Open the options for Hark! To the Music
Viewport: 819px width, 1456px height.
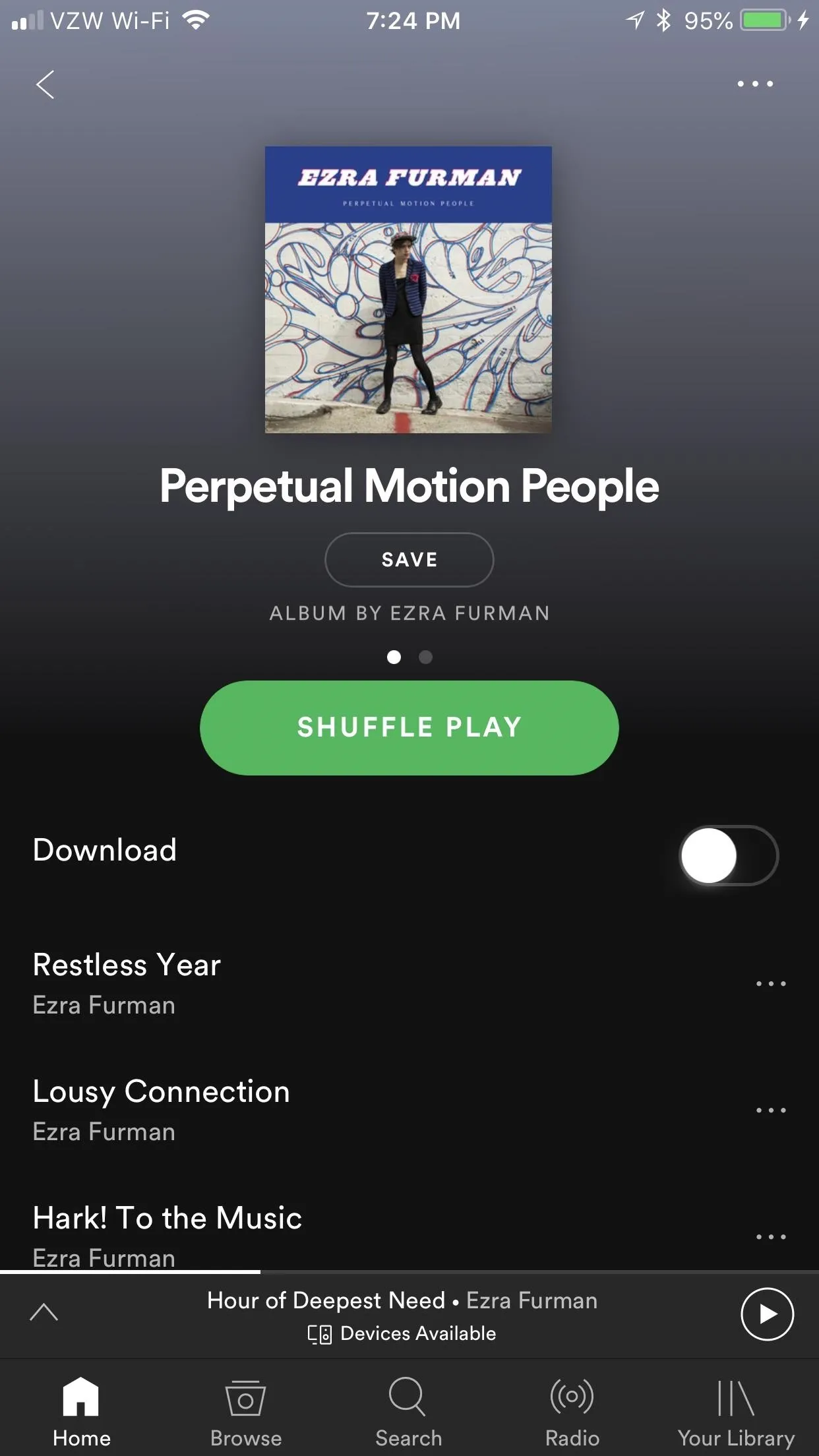click(x=771, y=1236)
